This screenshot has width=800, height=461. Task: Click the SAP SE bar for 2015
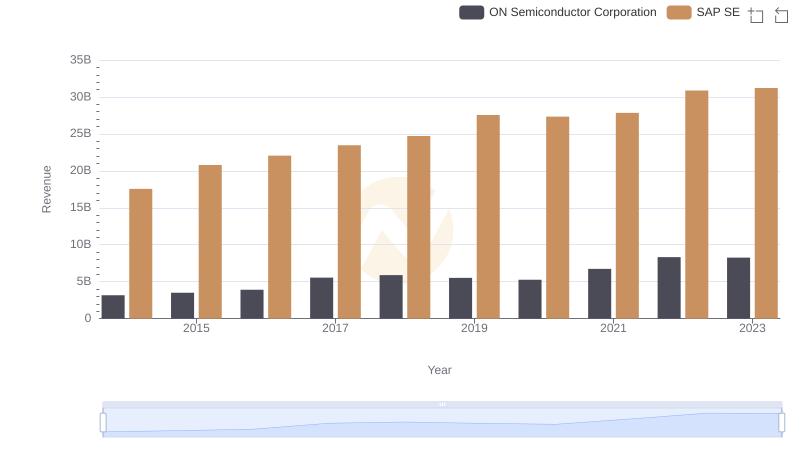coord(210,242)
